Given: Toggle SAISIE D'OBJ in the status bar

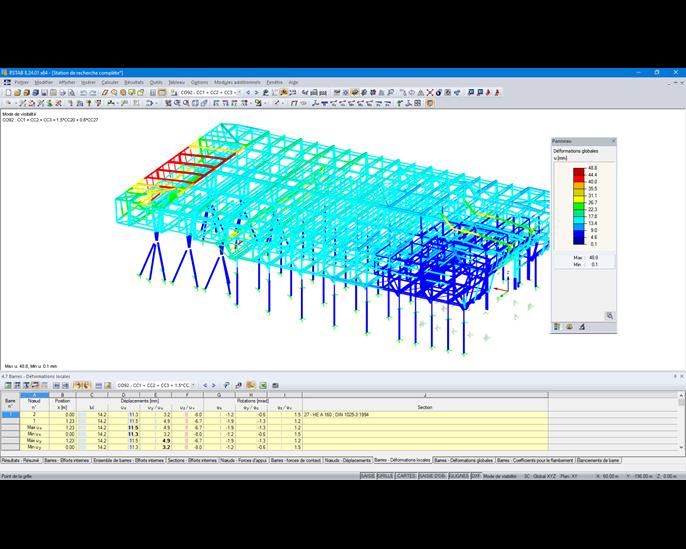Looking at the screenshot, I should 433,476.
